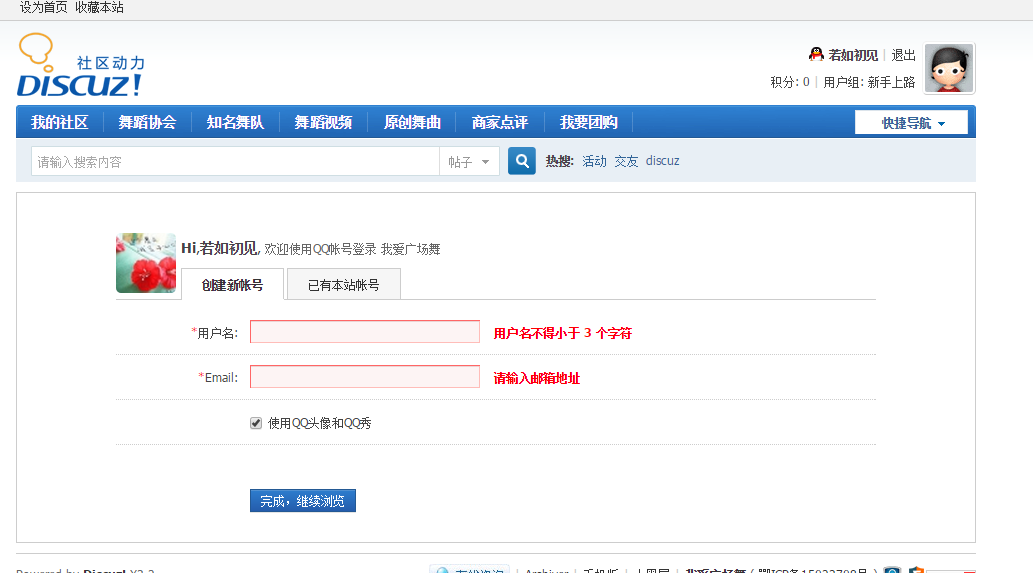
Task: Click the Discuz! logo
Action: click(80, 65)
